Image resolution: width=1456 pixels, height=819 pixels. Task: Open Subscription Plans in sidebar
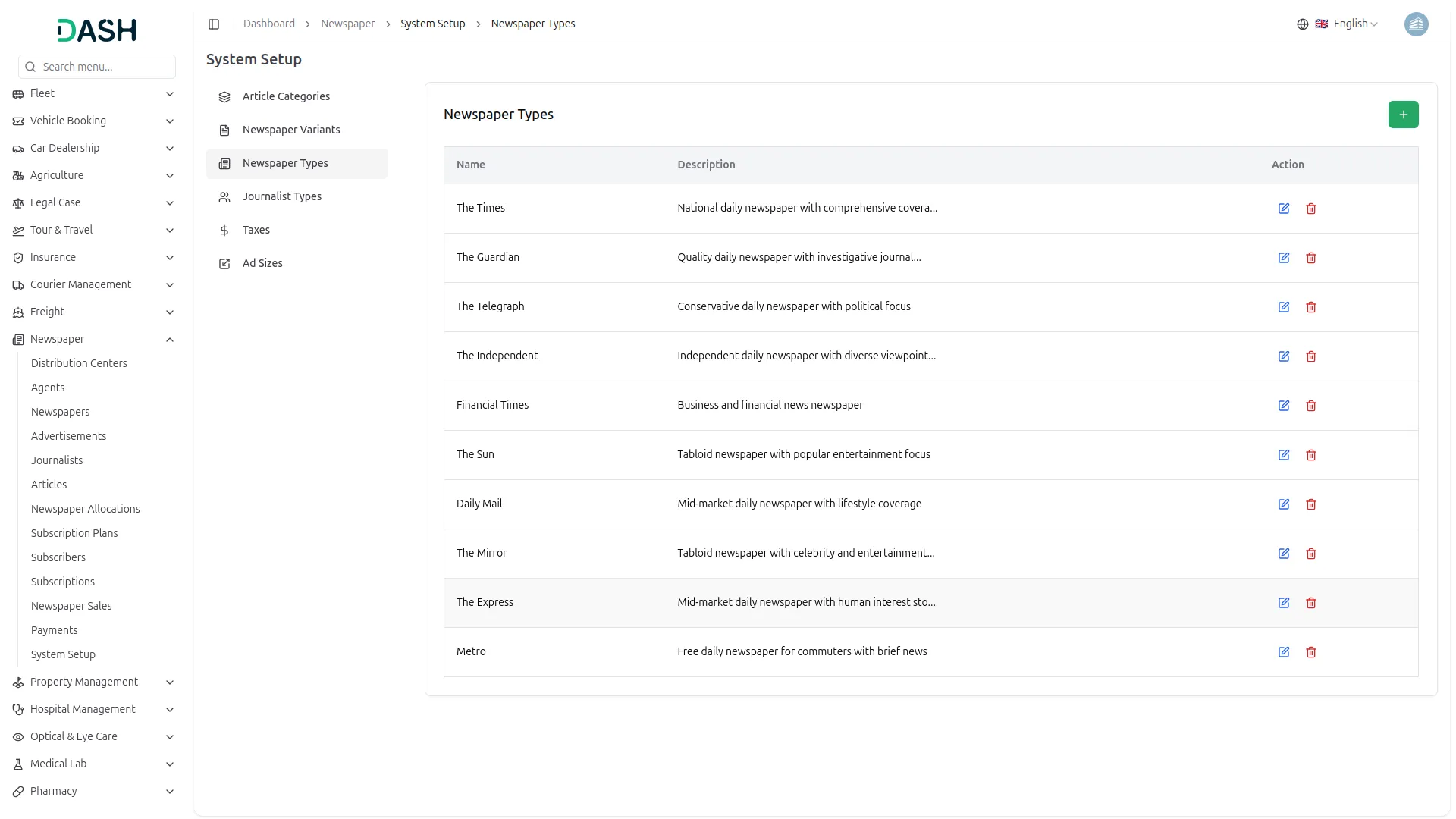pos(74,533)
